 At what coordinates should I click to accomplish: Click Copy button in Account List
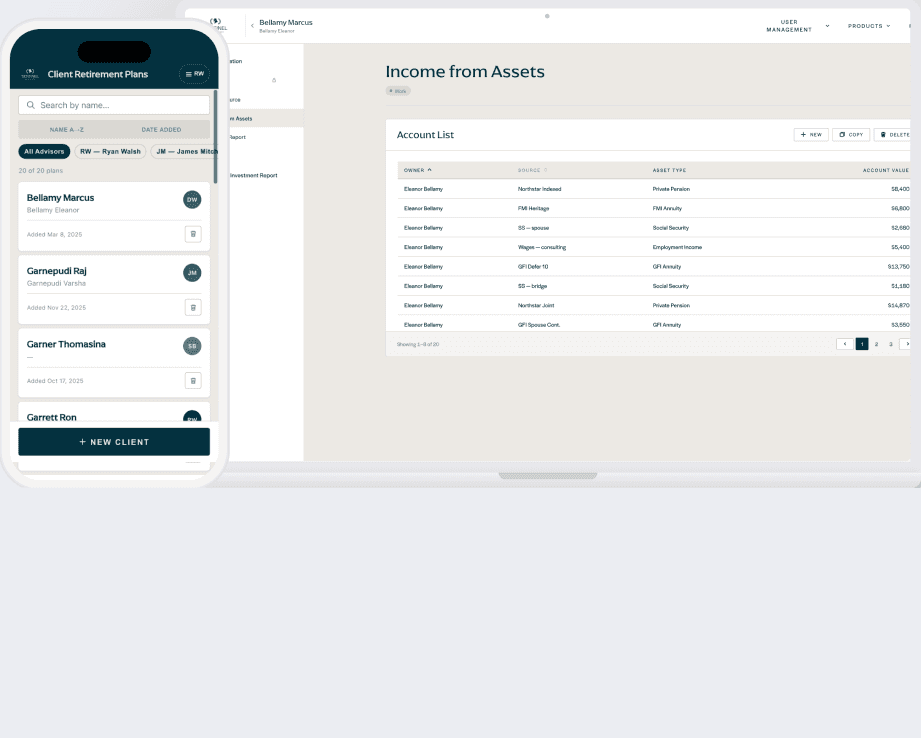(851, 135)
